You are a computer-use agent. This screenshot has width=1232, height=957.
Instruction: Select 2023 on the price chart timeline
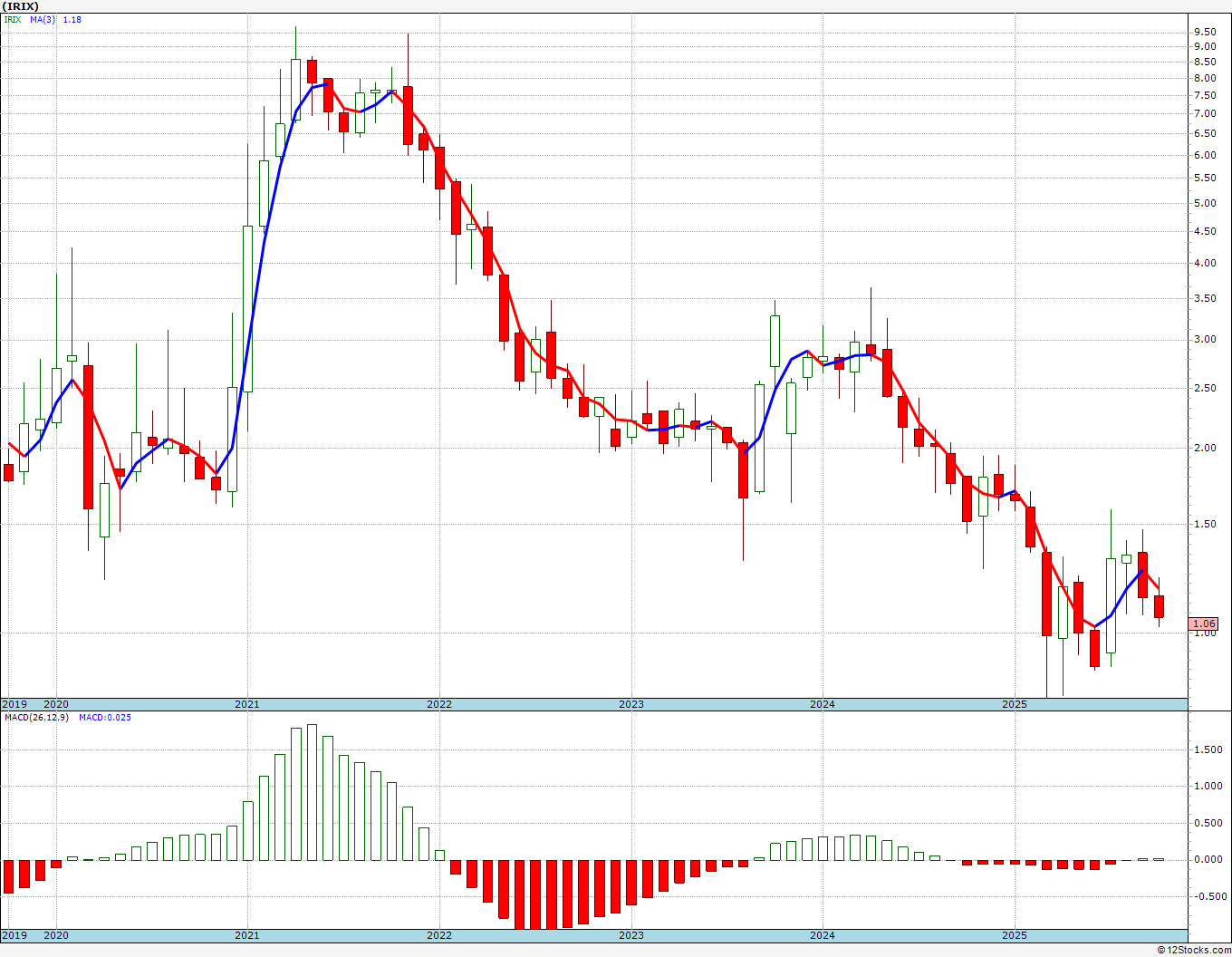pyautogui.click(x=631, y=704)
